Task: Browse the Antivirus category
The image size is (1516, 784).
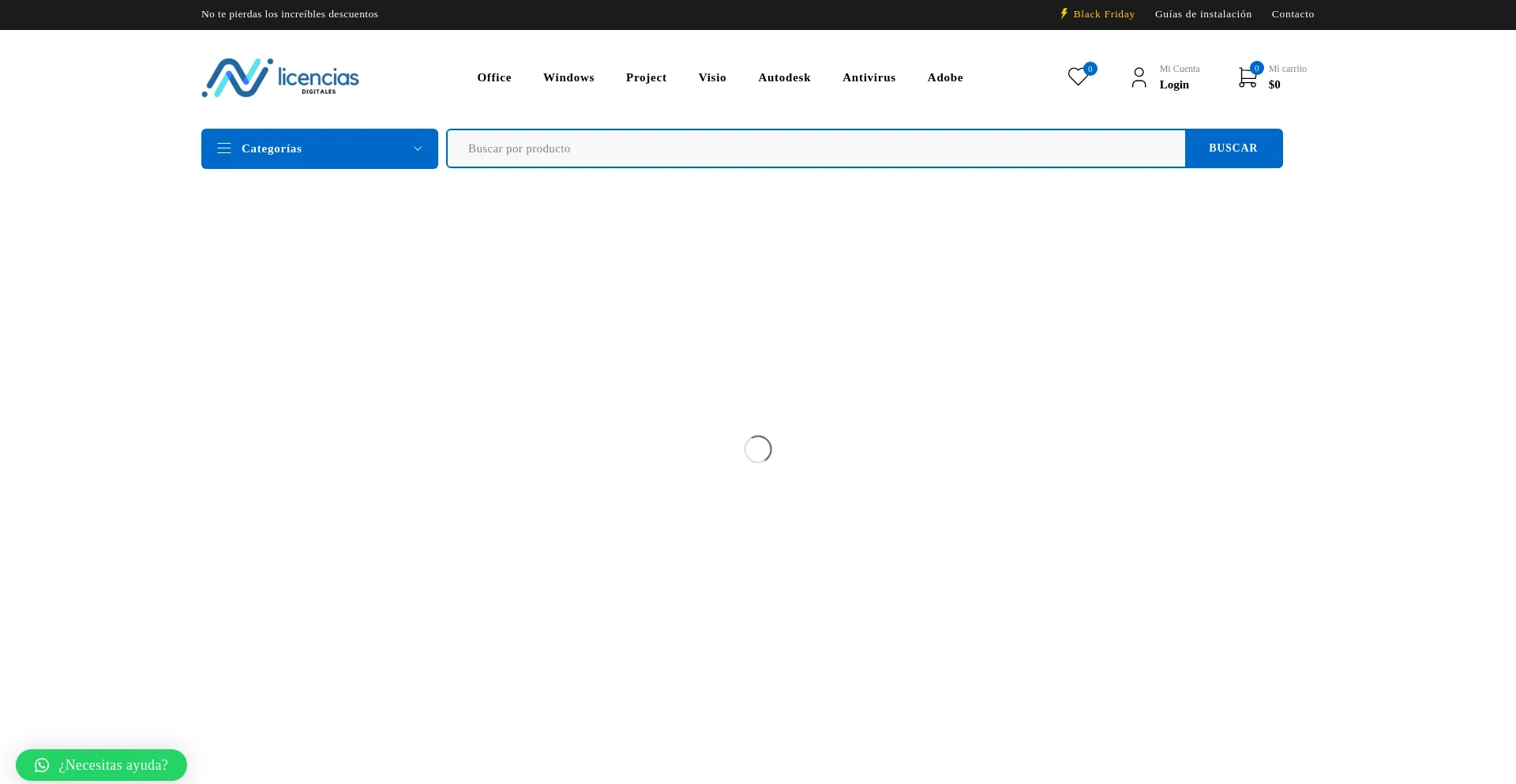Action: [x=869, y=77]
